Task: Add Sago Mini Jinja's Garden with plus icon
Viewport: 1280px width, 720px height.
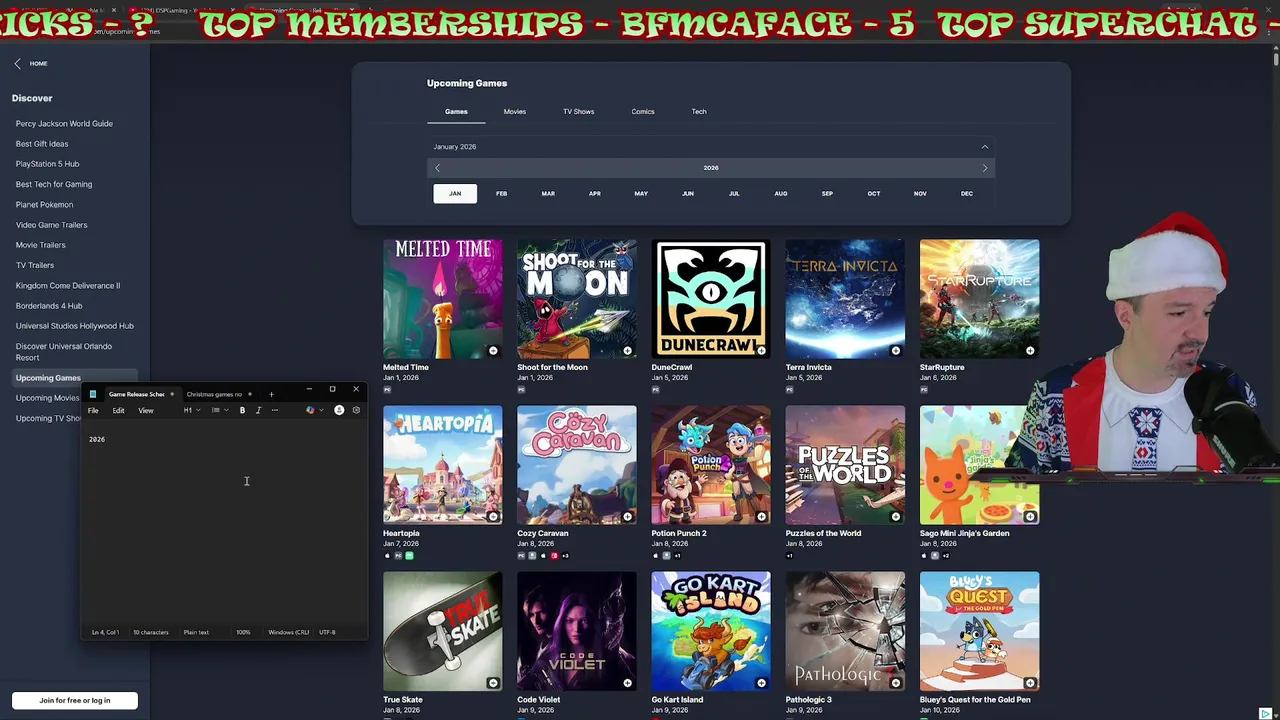Action: pyautogui.click(x=1029, y=517)
